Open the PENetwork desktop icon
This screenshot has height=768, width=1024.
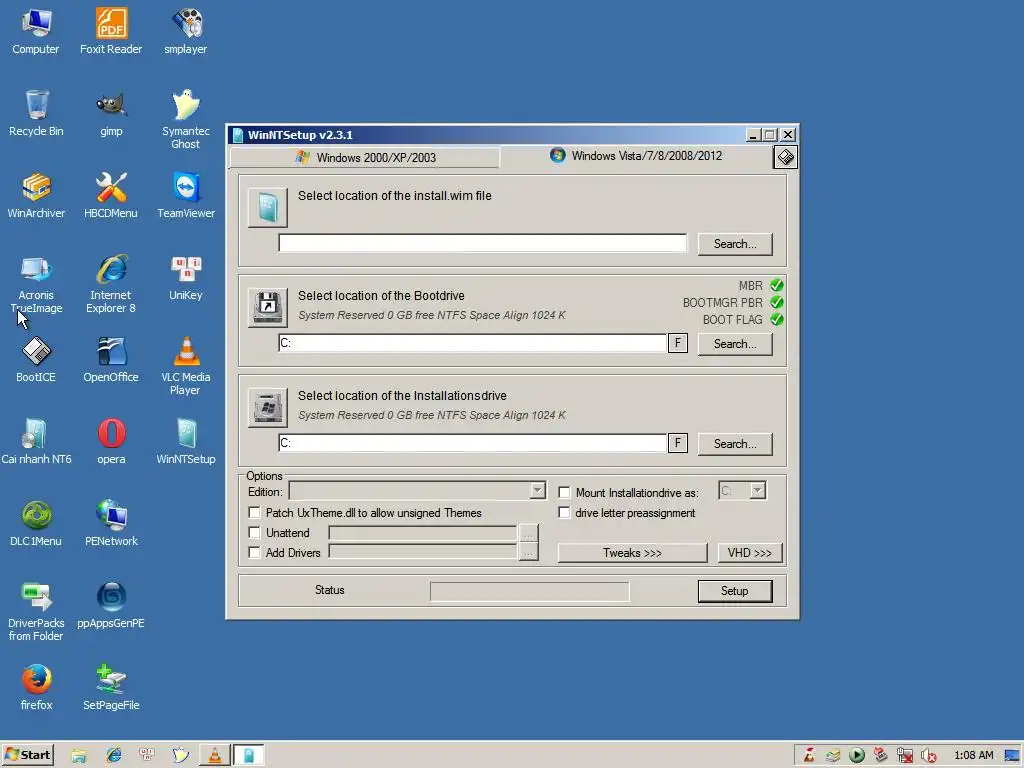(111, 524)
